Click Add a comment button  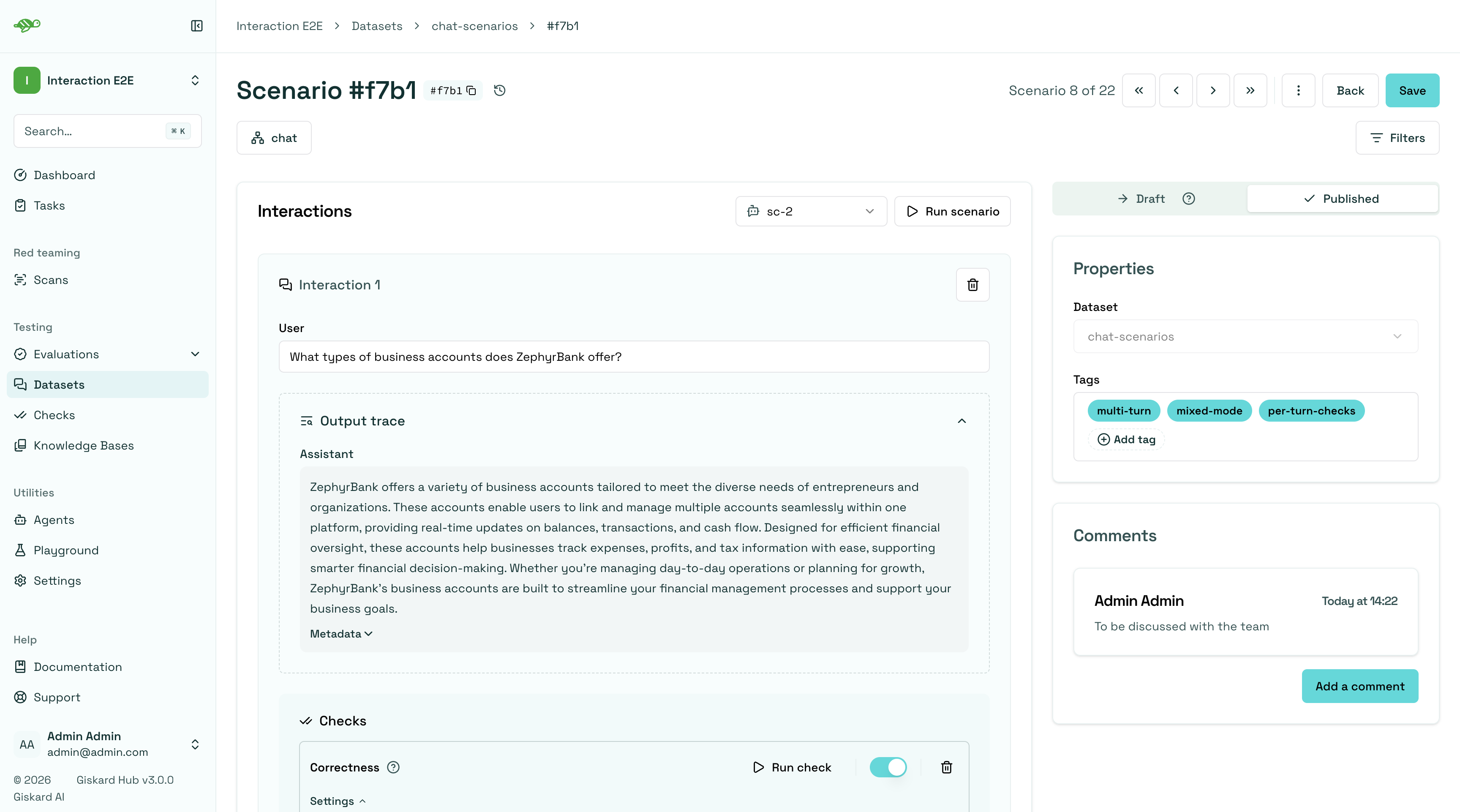click(x=1360, y=686)
